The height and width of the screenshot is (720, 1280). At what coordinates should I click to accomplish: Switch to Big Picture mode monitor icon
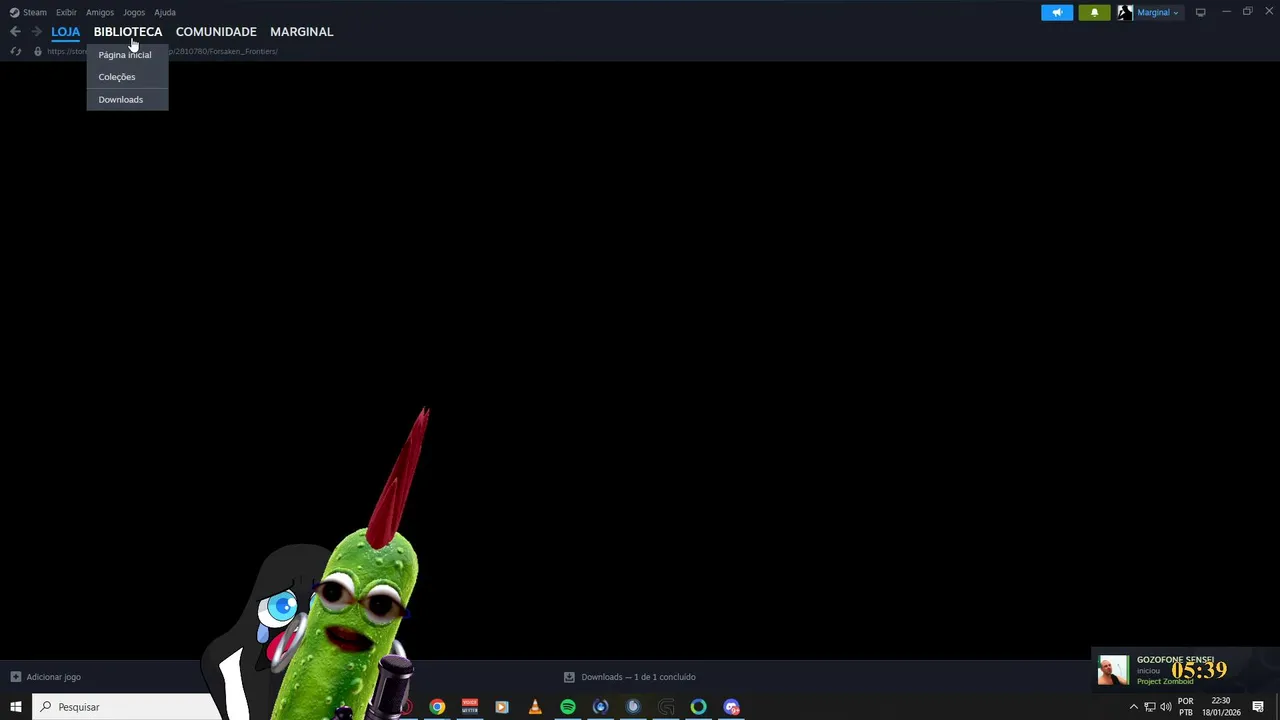(1200, 12)
